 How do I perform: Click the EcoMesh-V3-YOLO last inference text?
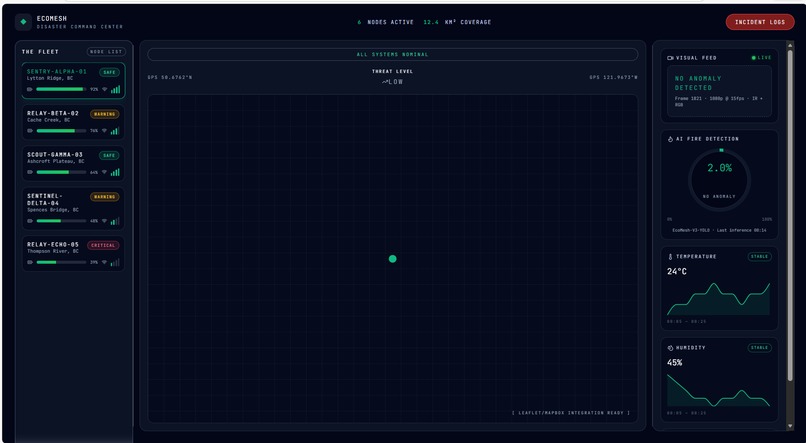point(719,230)
